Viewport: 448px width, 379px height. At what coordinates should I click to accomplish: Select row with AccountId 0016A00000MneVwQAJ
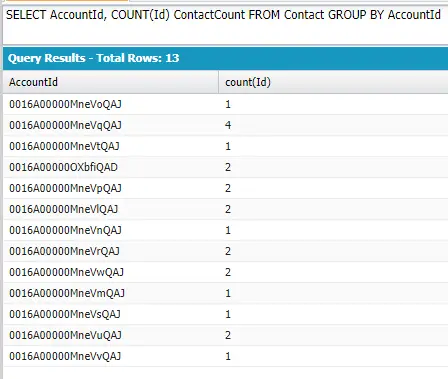coord(225,272)
